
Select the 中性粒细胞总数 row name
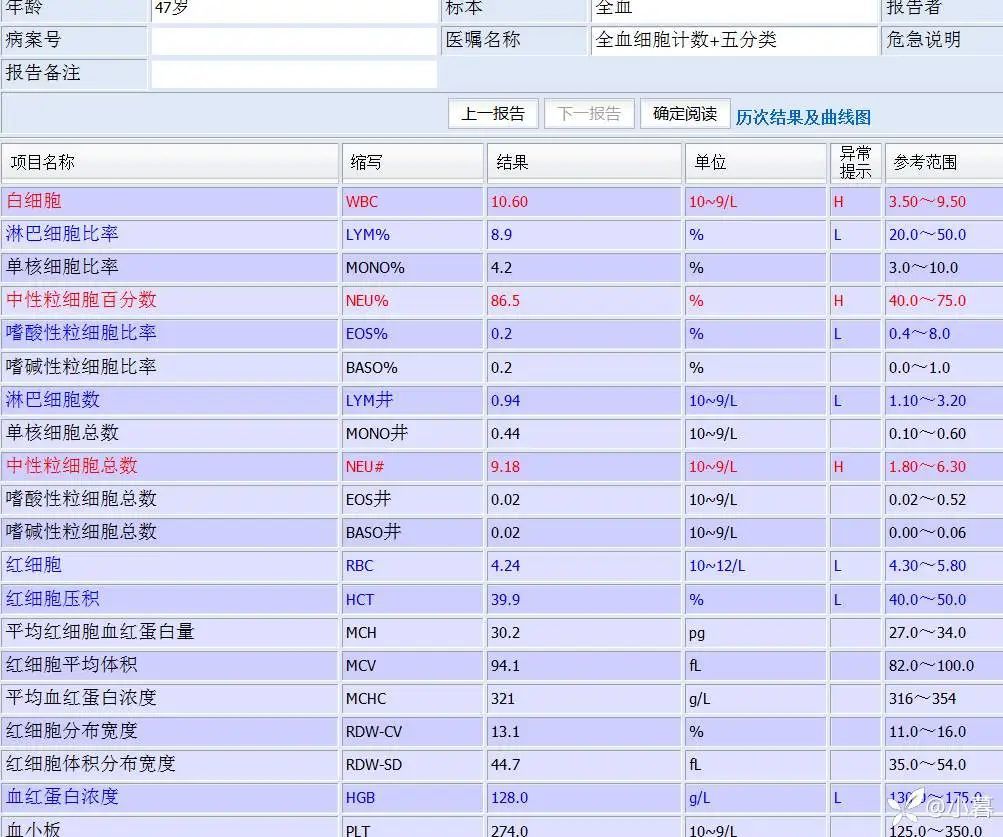coord(72,466)
